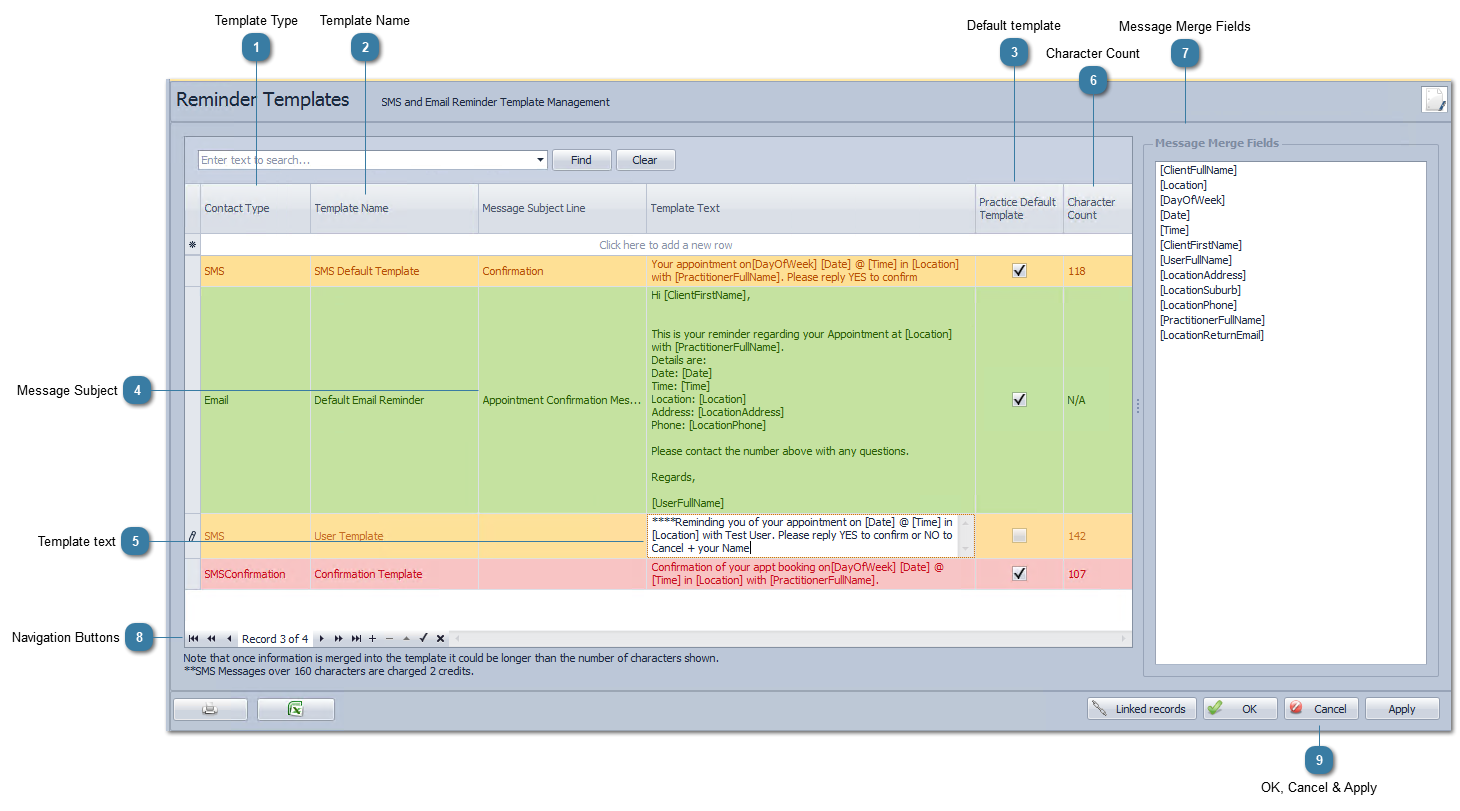Click Practice Default Template column header
Image resolution: width=1460 pixels, height=811 pixels.
[x=1019, y=208]
